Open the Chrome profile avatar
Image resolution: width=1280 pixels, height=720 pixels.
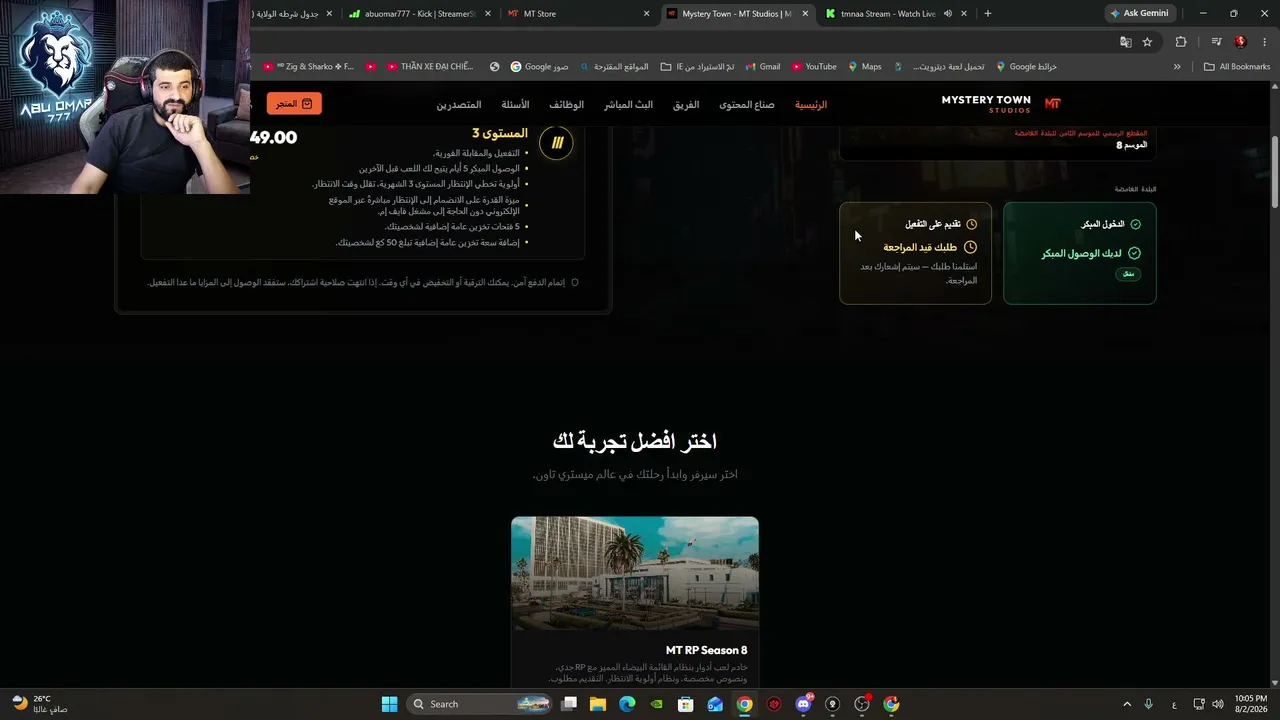(1240, 42)
